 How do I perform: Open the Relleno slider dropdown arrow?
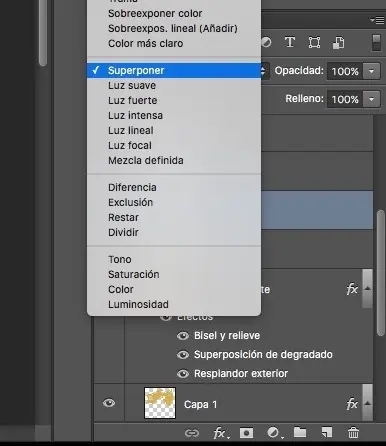tap(371, 99)
